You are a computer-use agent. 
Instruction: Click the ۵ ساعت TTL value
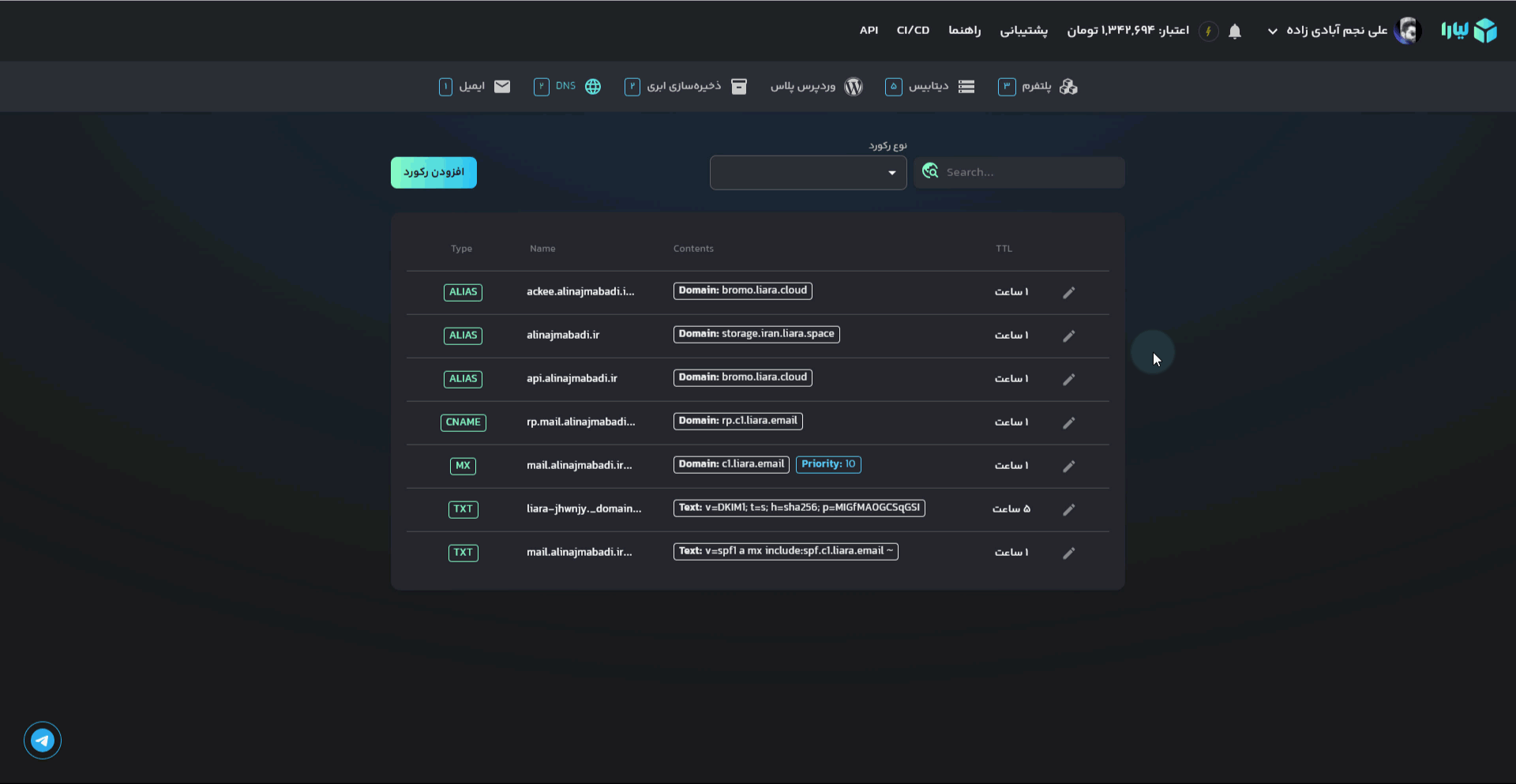pos(1011,509)
